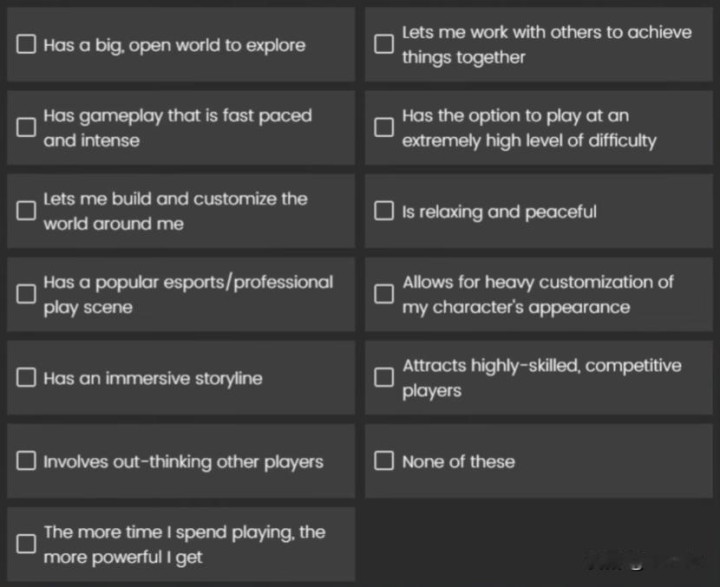Click the 'things together' option text

click(x=463, y=58)
